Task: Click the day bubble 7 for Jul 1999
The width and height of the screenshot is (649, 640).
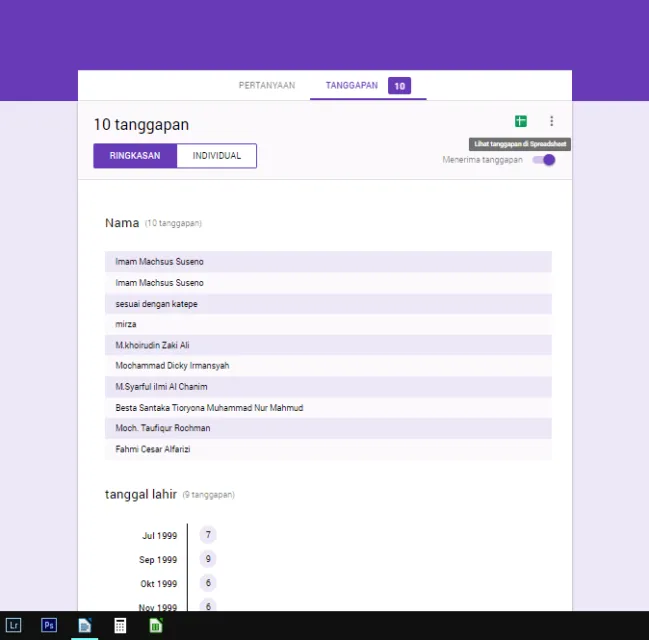Action: click(x=208, y=535)
